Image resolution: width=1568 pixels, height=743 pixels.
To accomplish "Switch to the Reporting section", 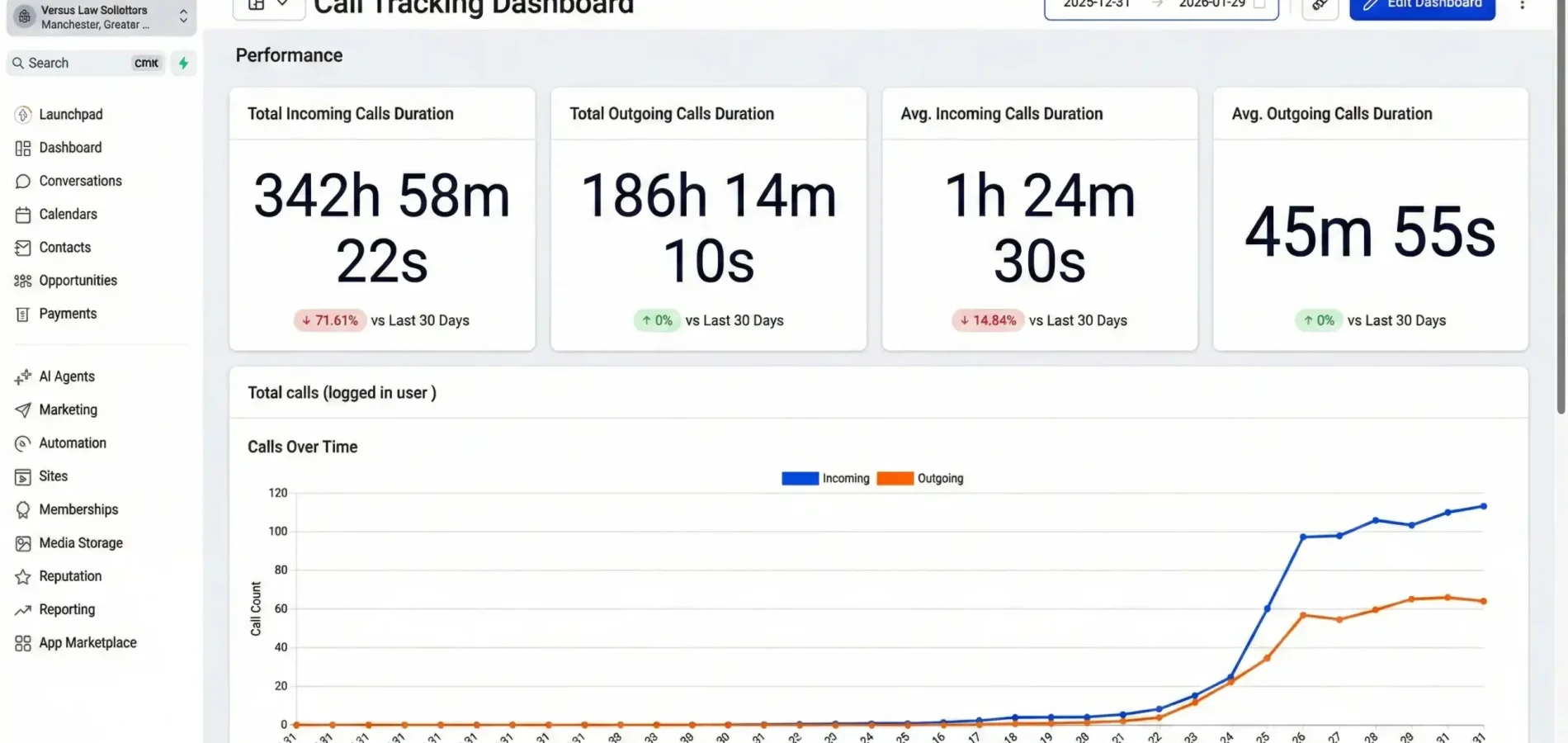I will tap(67, 608).
